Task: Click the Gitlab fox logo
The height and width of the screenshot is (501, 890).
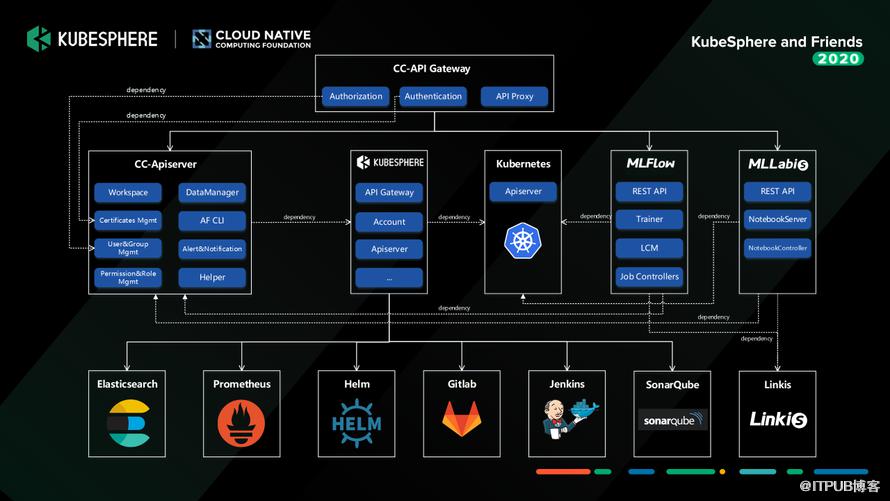Action: point(461,419)
